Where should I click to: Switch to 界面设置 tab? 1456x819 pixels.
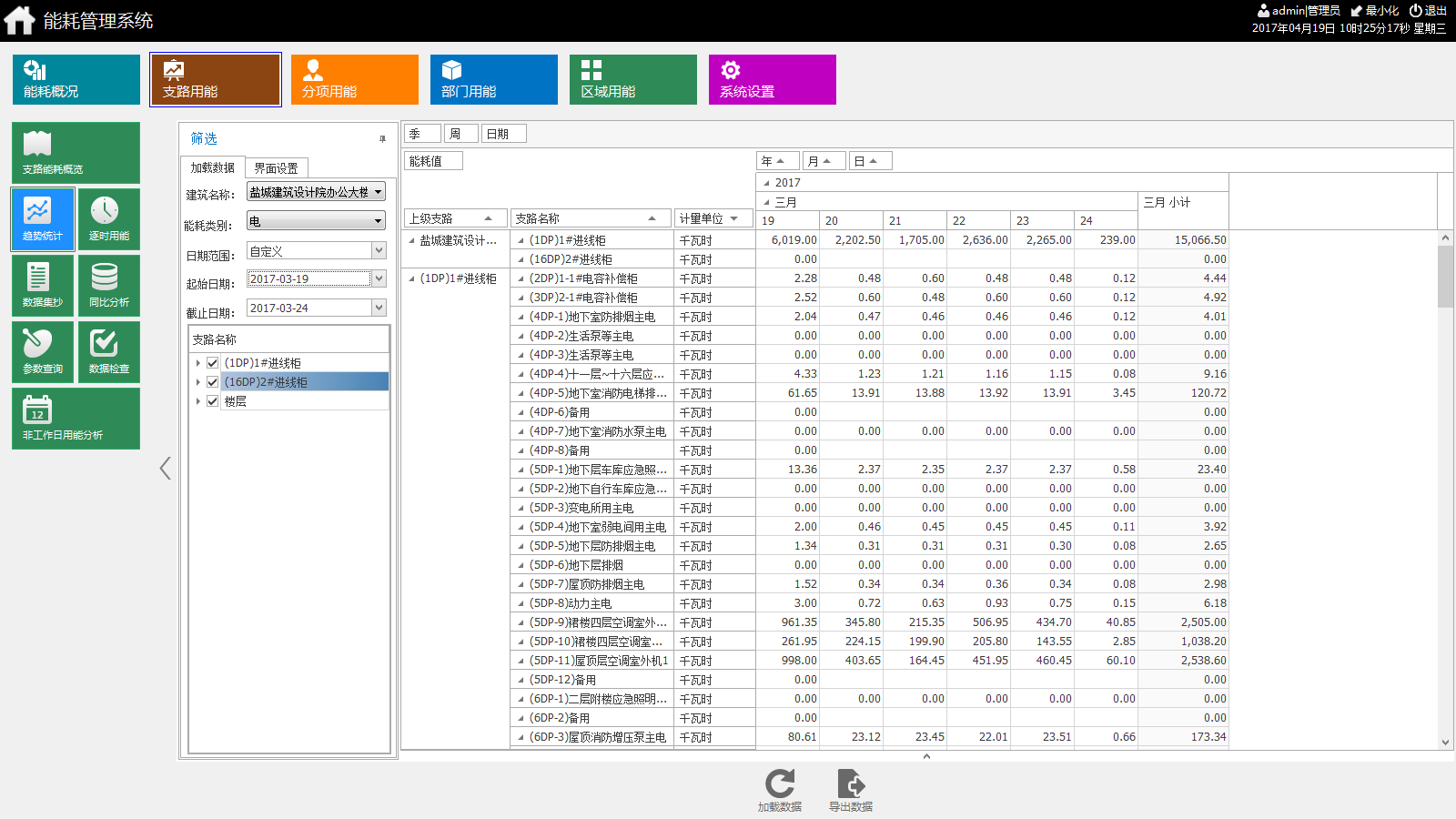(277, 168)
